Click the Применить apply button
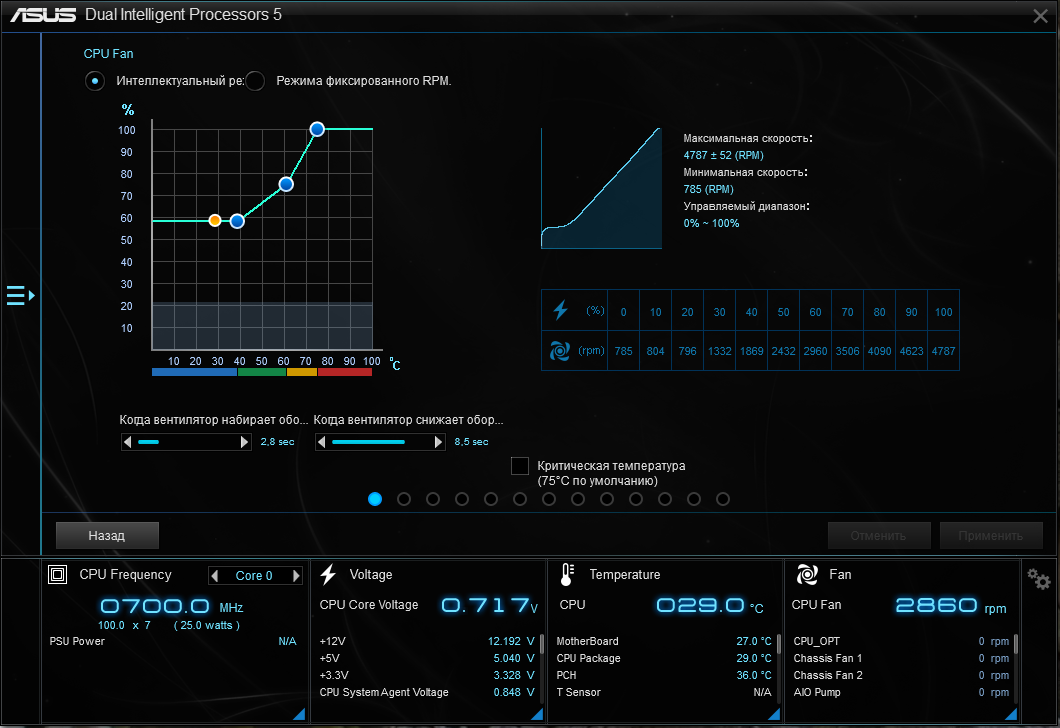Image resolution: width=1060 pixels, height=728 pixels. pos(991,535)
